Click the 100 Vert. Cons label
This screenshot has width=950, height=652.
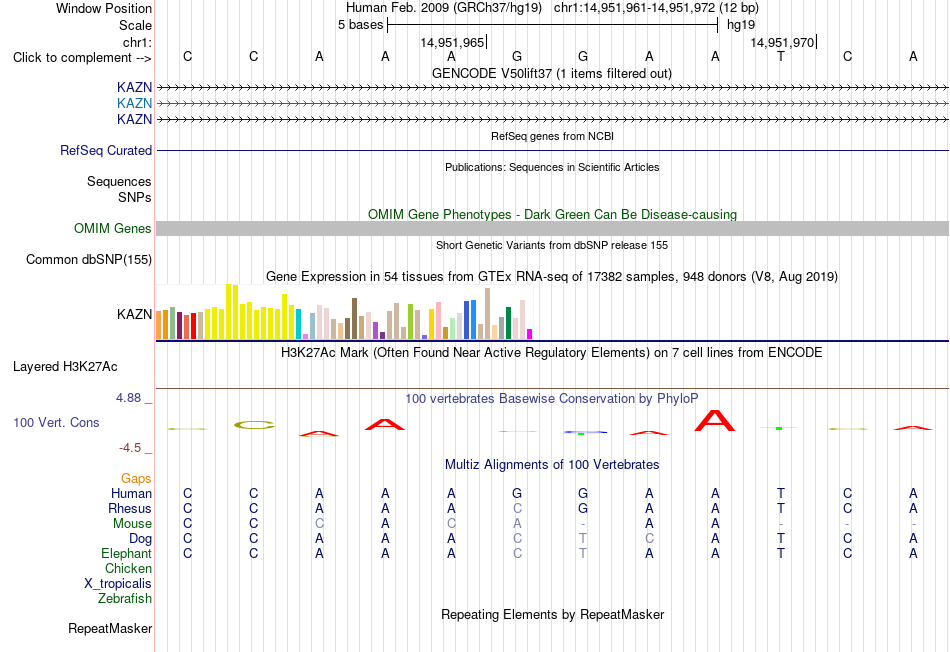[56, 422]
